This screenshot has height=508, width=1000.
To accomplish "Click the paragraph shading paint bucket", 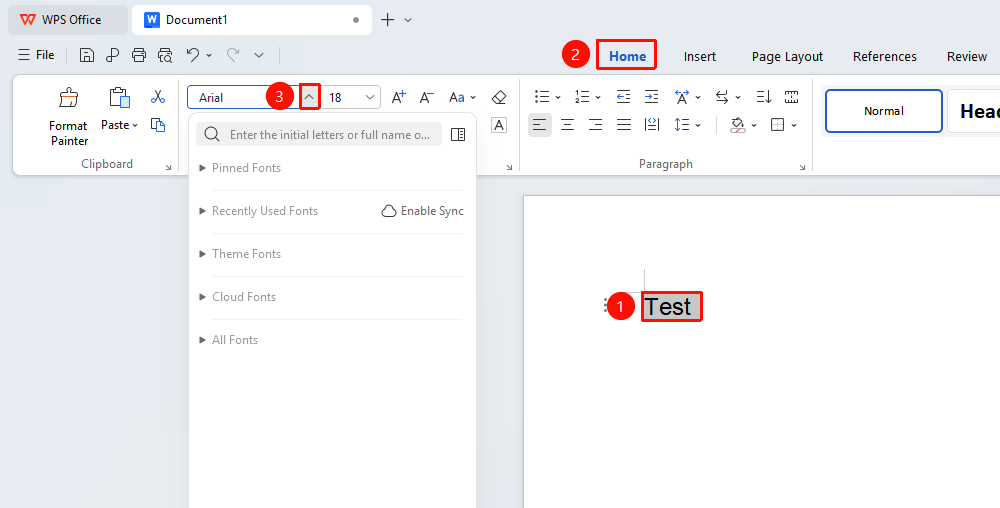I will point(738,125).
